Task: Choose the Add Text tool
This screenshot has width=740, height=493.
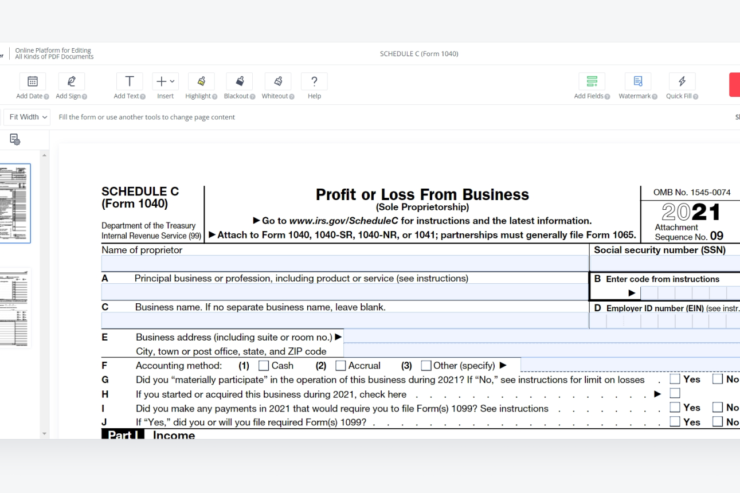Action: click(x=129, y=86)
